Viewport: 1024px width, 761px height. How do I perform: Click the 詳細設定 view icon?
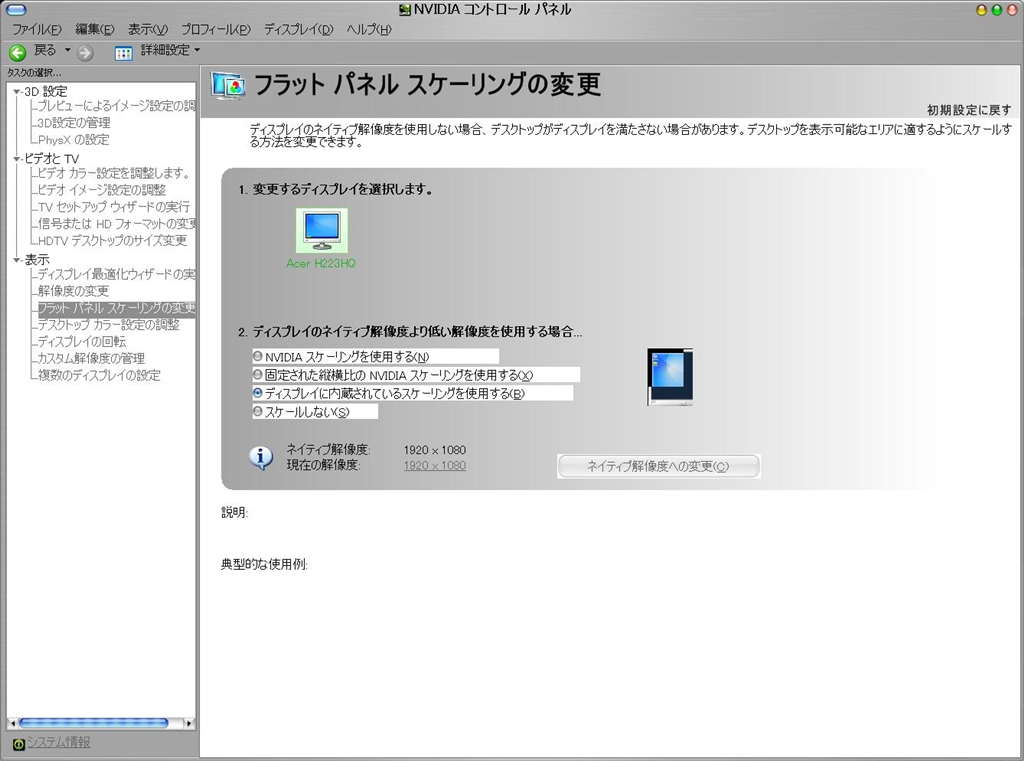[x=123, y=53]
